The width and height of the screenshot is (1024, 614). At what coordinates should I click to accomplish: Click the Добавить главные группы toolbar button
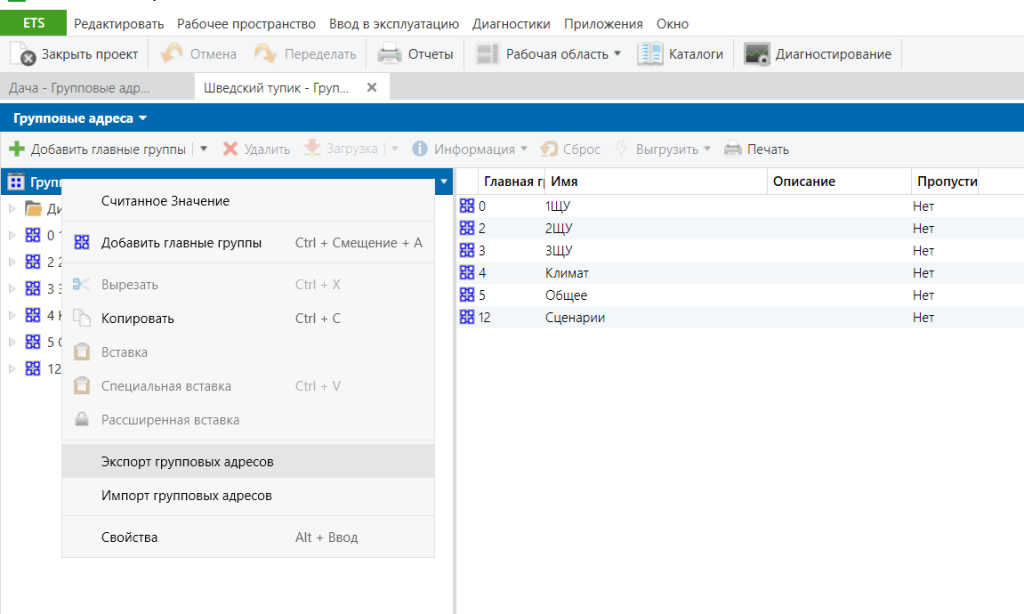tap(99, 149)
